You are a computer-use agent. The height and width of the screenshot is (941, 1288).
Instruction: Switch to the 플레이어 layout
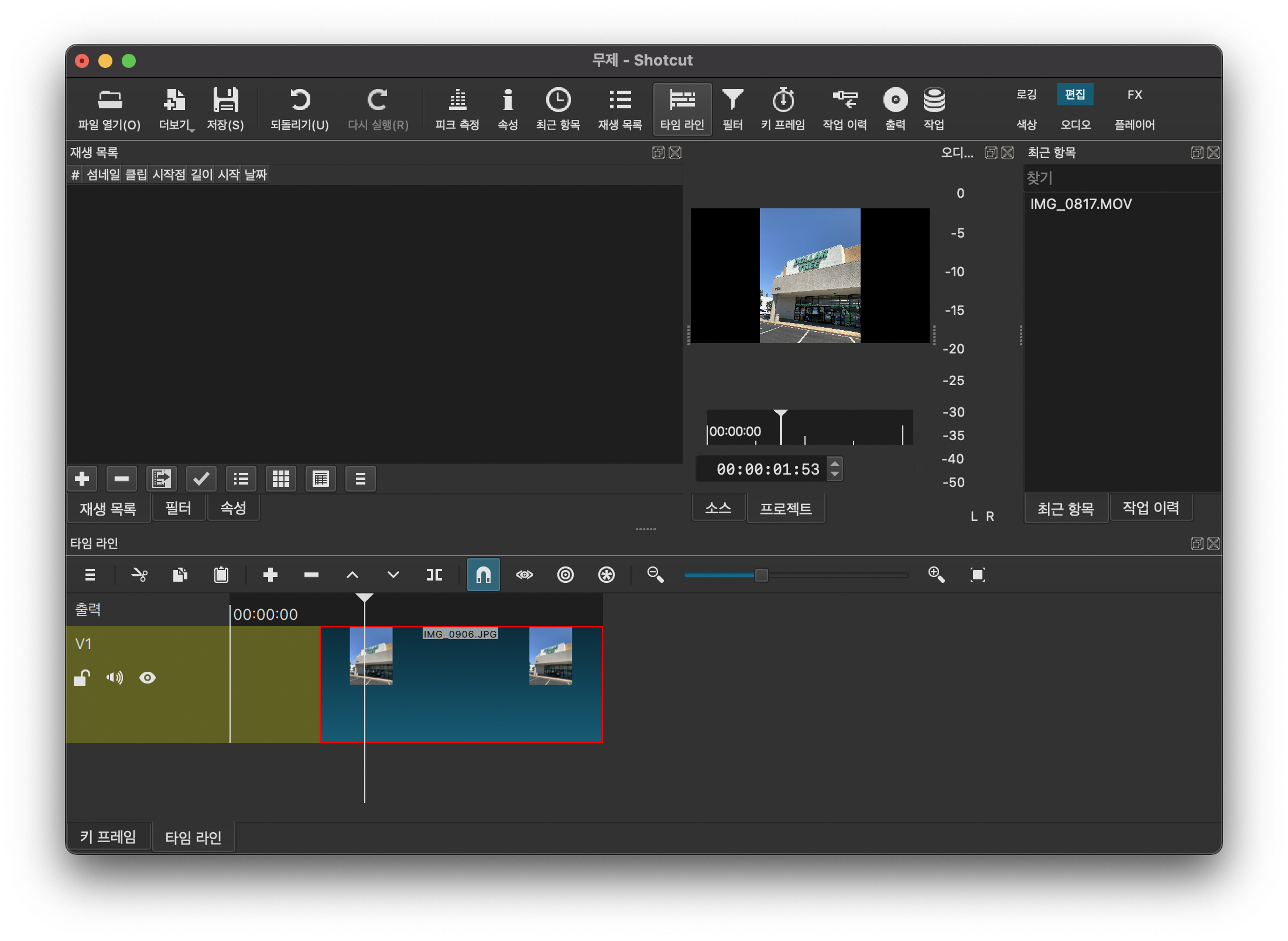tap(1135, 125)
